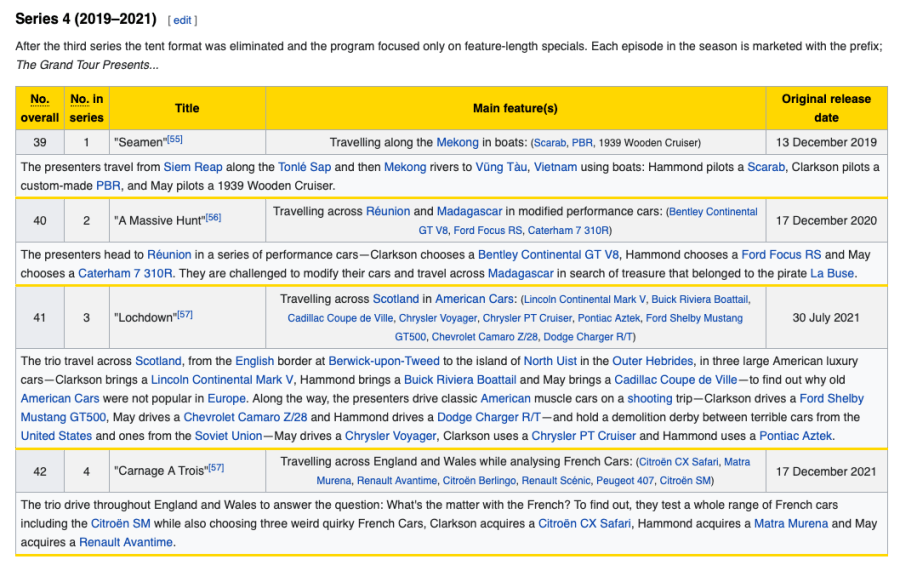Open Chevrolet Camaro Z/28 link in feature cell
Viewport: 900px width, 565px height.
(484, 337)
